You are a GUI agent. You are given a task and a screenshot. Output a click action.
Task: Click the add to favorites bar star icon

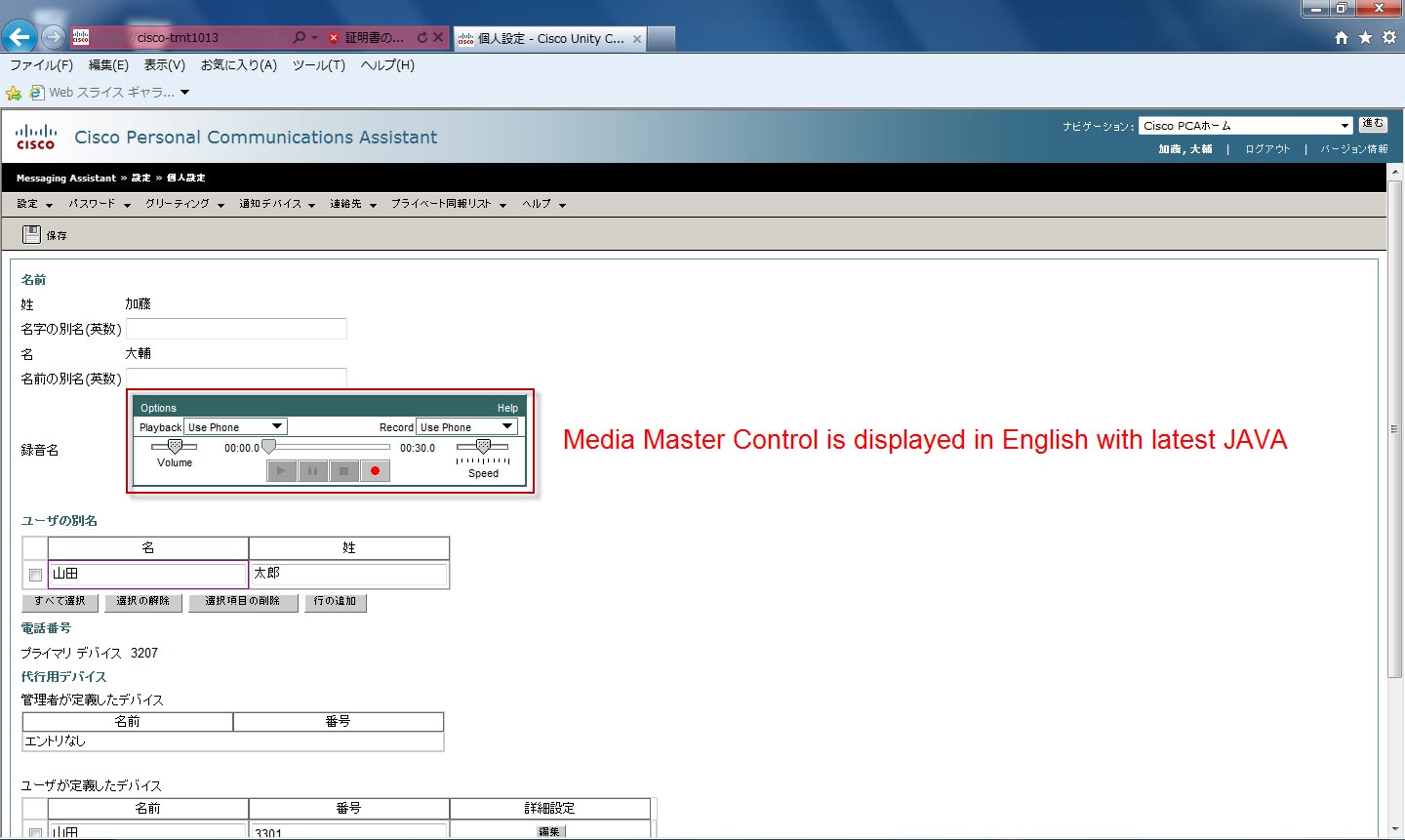(x=14, y=93)
